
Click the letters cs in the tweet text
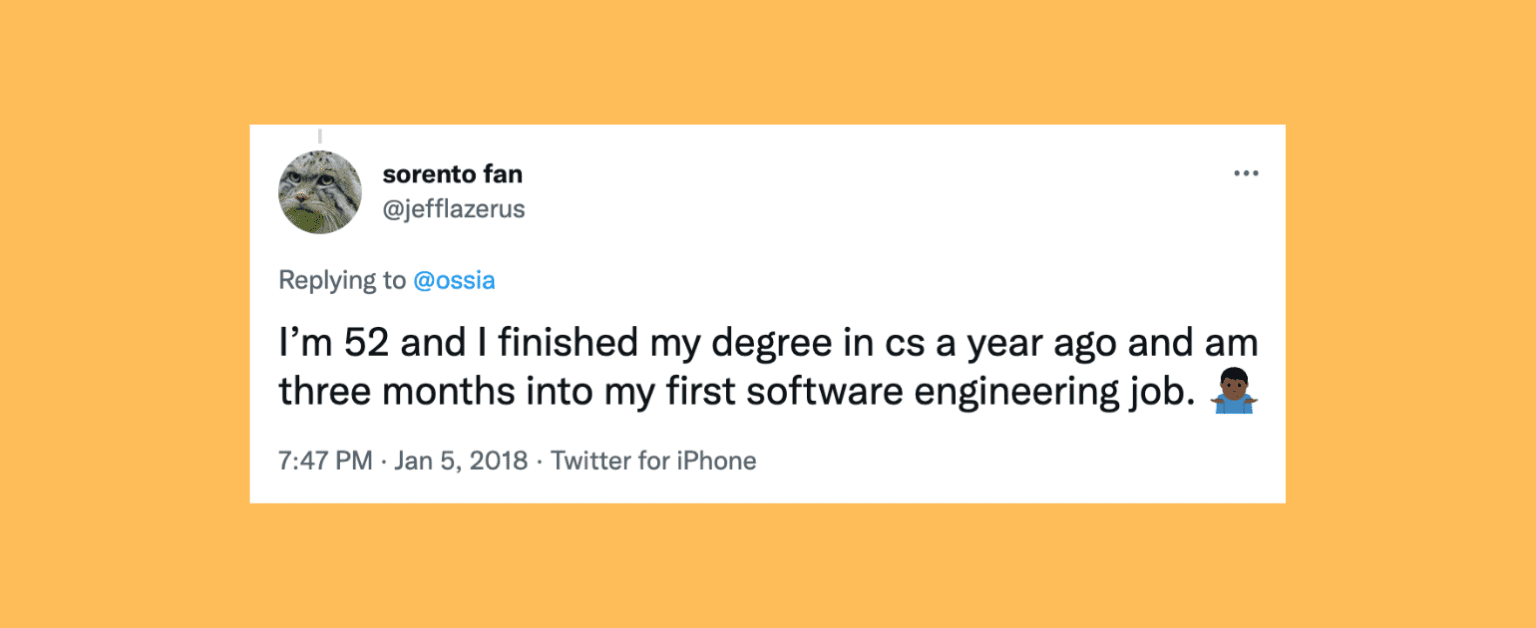(905, 342)
